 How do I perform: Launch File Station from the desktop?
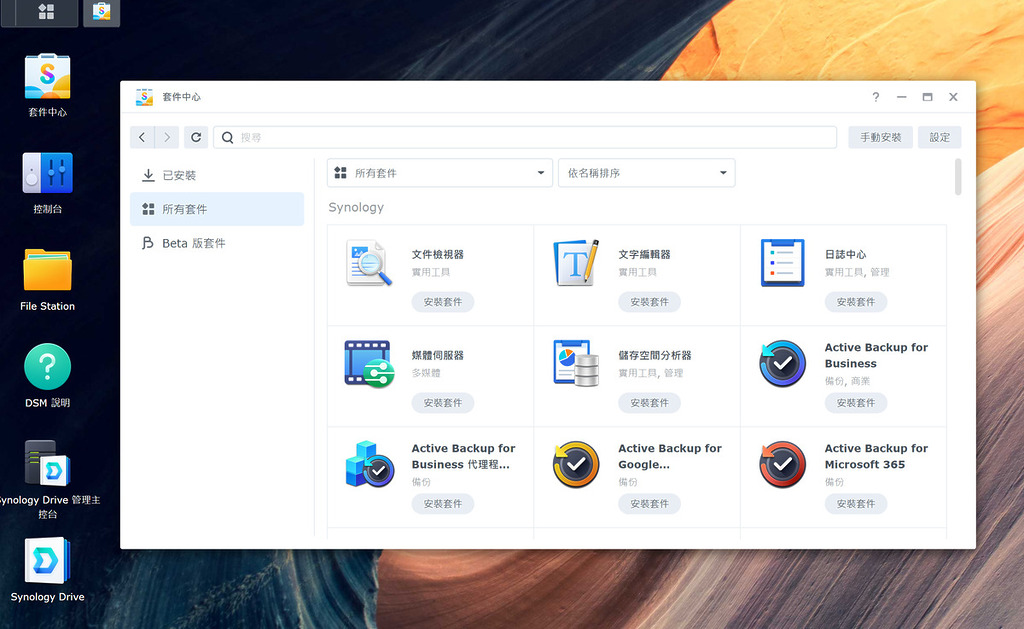click(47, 270)
